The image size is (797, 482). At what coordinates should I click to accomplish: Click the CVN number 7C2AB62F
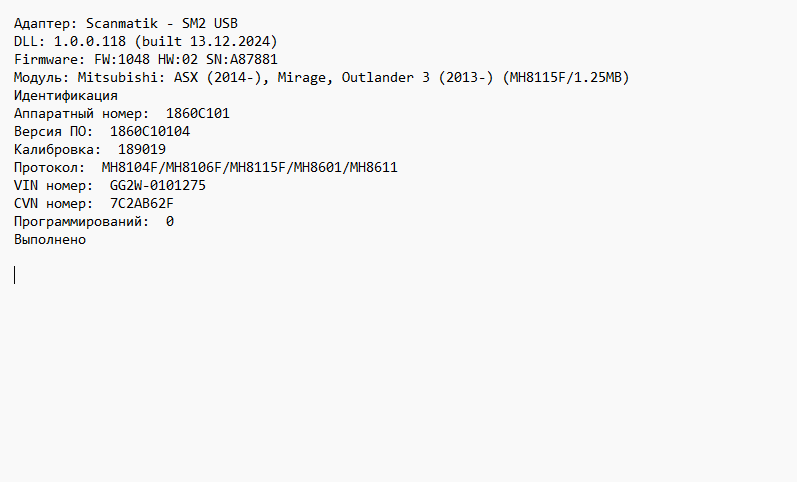pyautogui.click(x=141, y=203)
